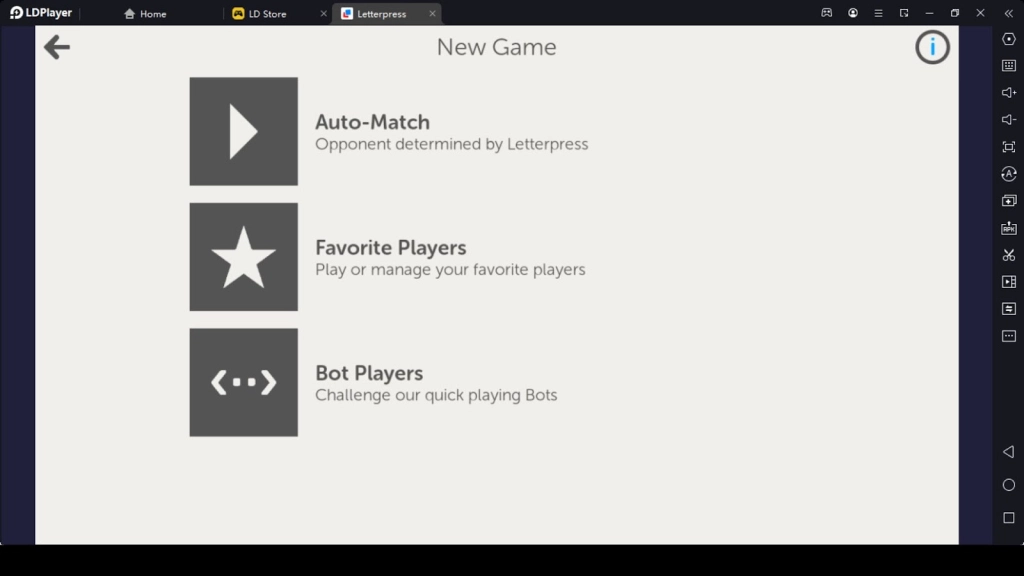Start an Auto-Match game via play icon
Image resolution: width=1024 pixels, height=576 pixels.
[x=244, y=131]
